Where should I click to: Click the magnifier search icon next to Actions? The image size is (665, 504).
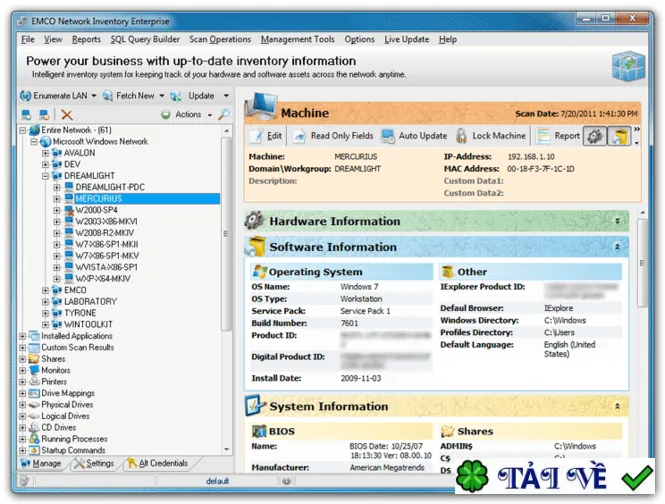point(224,114)
